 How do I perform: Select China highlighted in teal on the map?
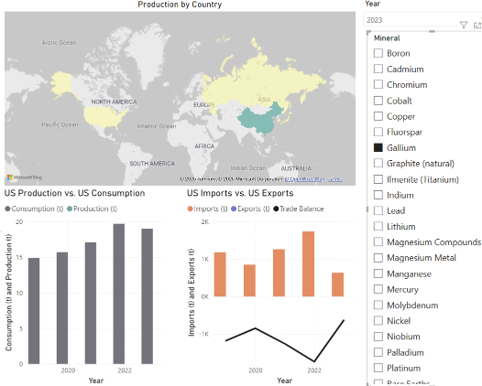[260, 119]
